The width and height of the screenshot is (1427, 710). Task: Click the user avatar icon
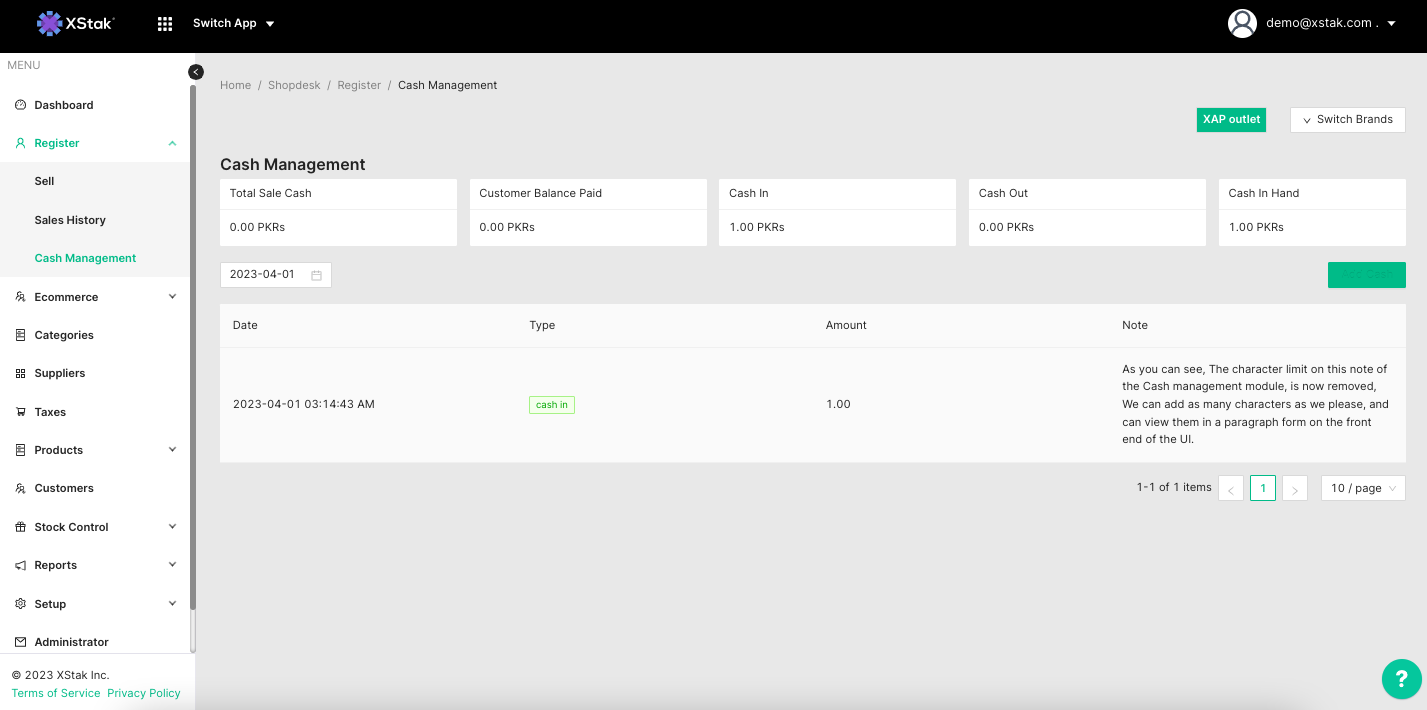[1242, 23]
